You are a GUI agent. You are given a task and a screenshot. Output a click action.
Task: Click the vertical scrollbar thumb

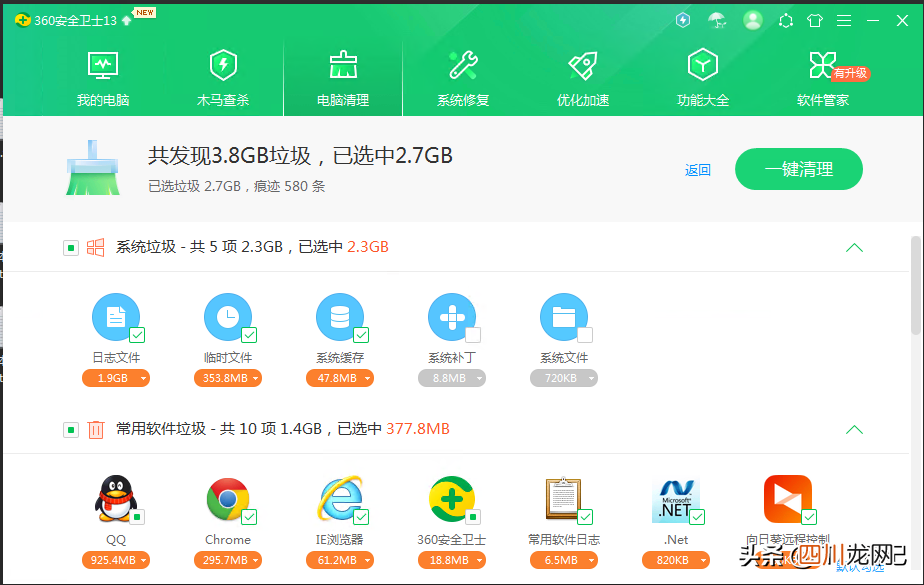916,285
